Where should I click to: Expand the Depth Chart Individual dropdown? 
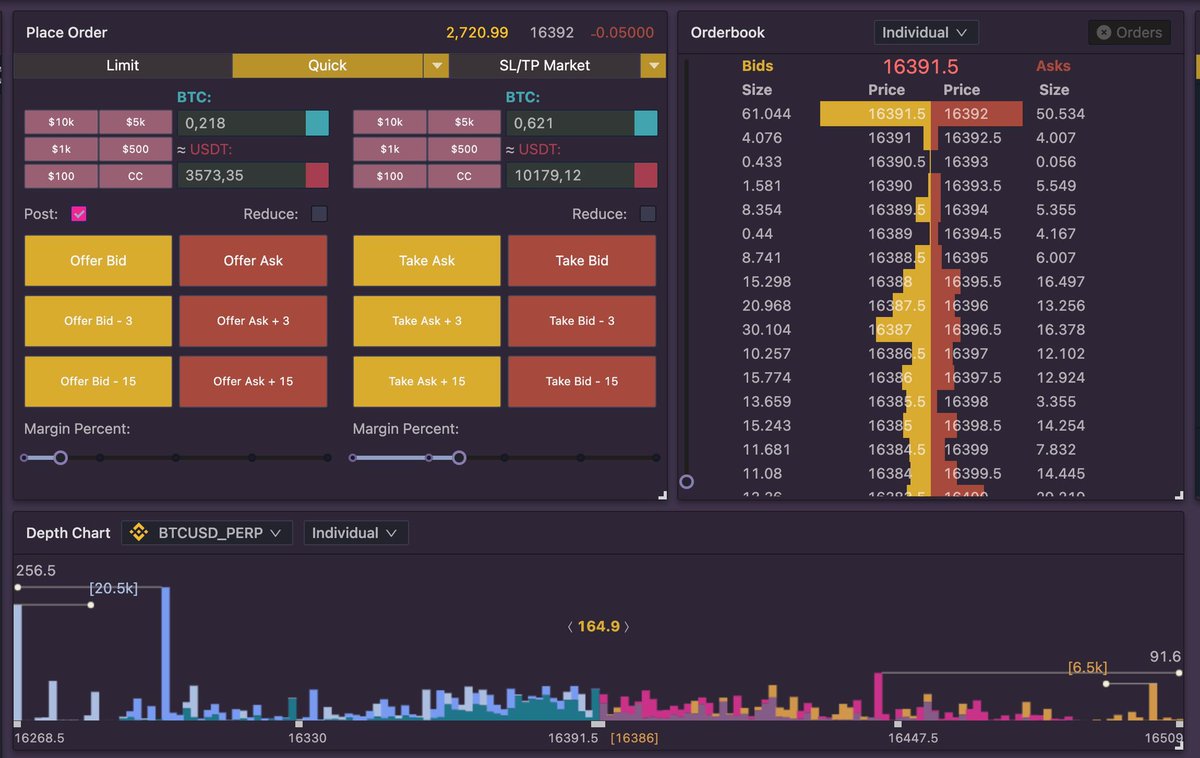[x=355, y=533]
